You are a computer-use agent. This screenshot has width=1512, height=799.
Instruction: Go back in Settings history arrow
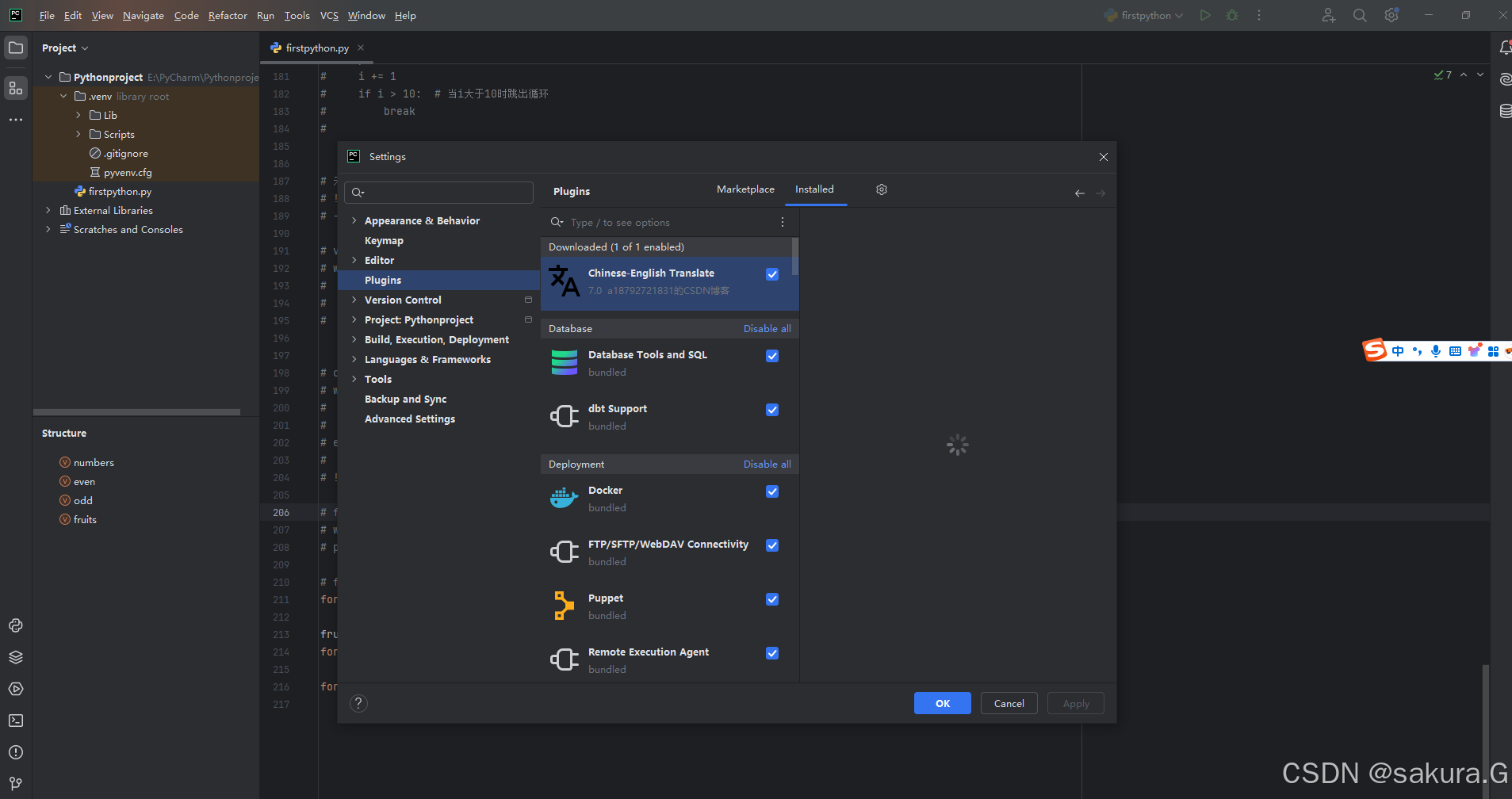[1080, 193]
